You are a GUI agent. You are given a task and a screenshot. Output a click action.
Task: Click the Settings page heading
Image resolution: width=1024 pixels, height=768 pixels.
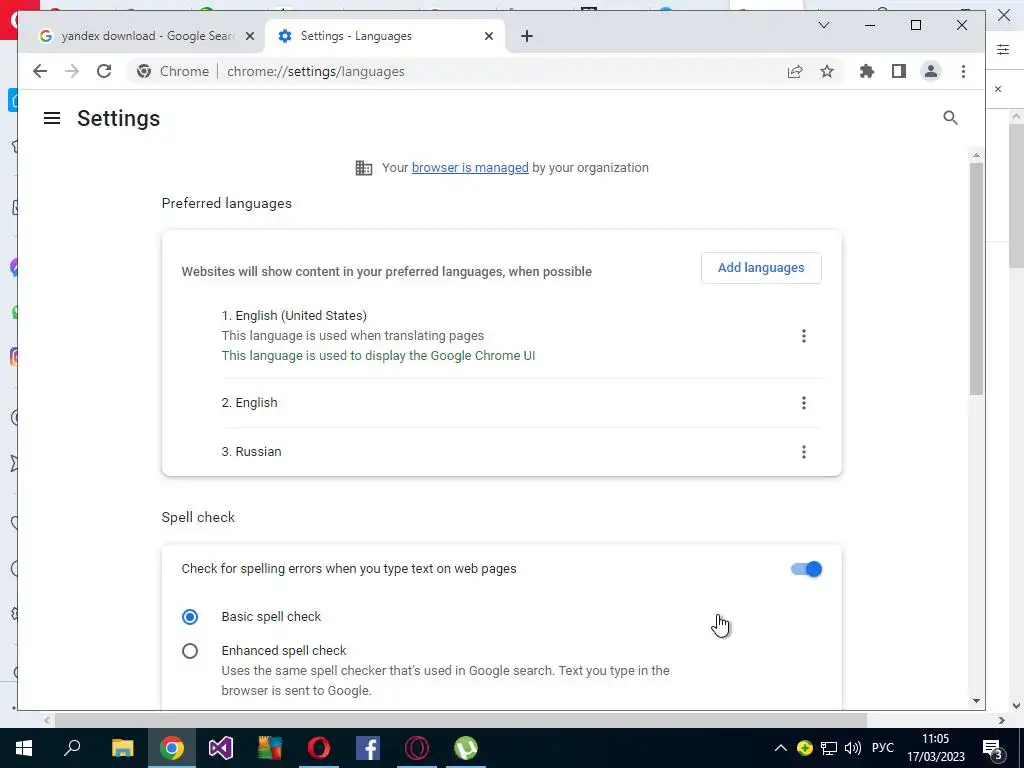pyautogui.click(x=118, y=118)
